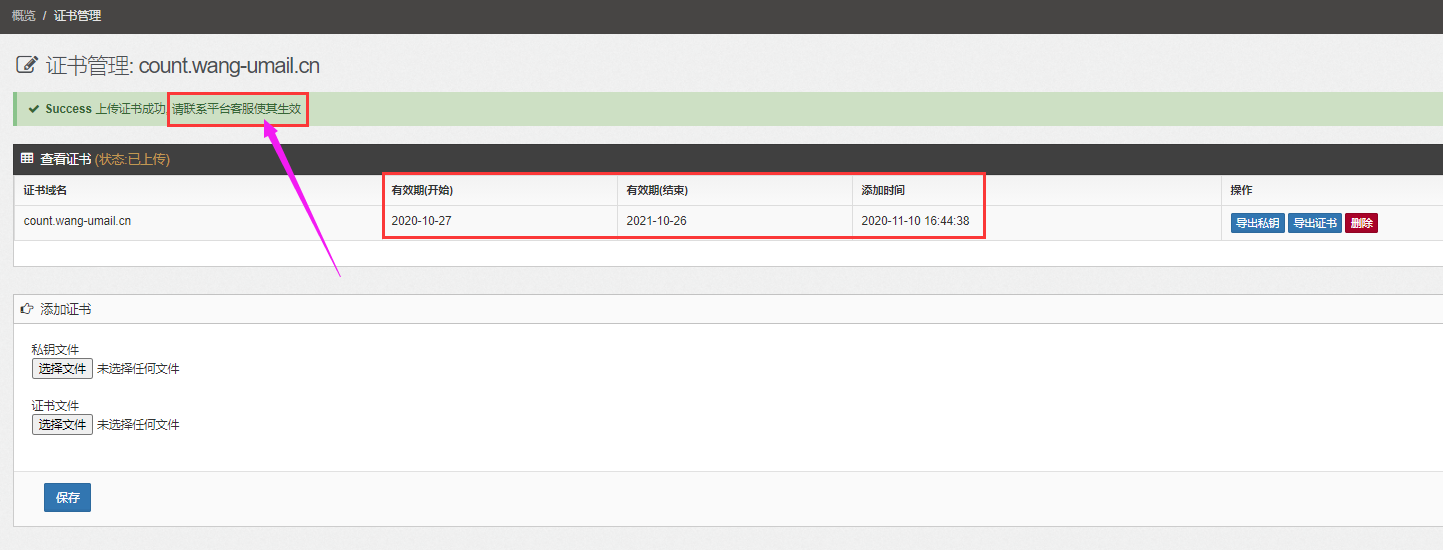Choose a file for 私钥文件
Image resolution: width=1443 pixels, height=550 pixels.
(62, 368)
